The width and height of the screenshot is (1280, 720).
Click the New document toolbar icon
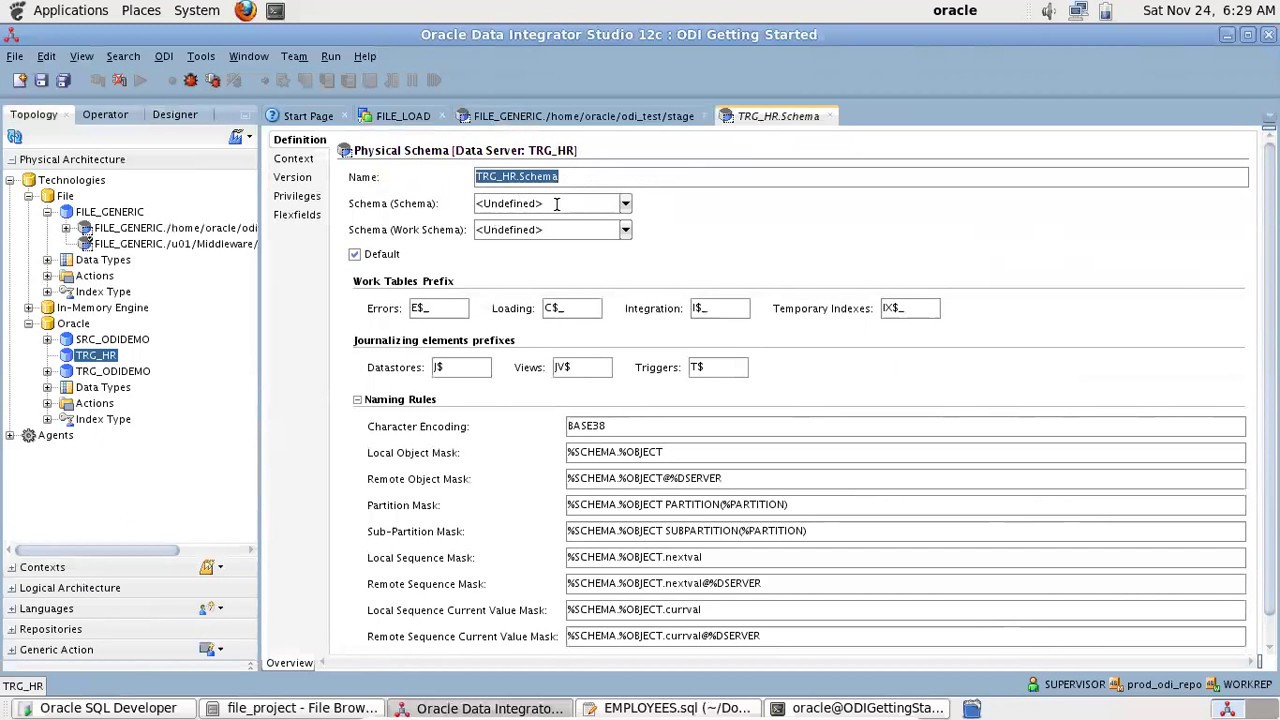(x=19, y=80)
